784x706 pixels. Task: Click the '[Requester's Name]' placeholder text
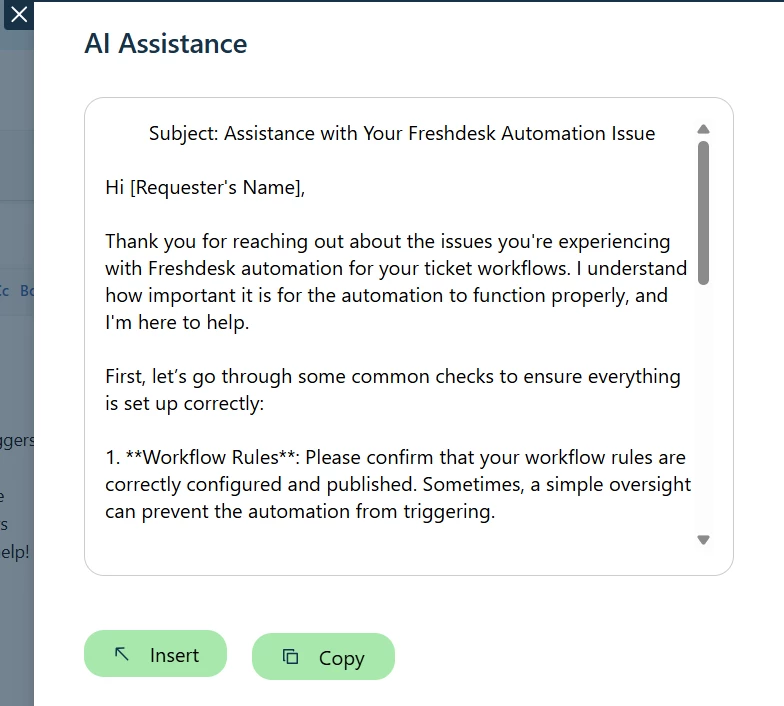tap(217, 188)
